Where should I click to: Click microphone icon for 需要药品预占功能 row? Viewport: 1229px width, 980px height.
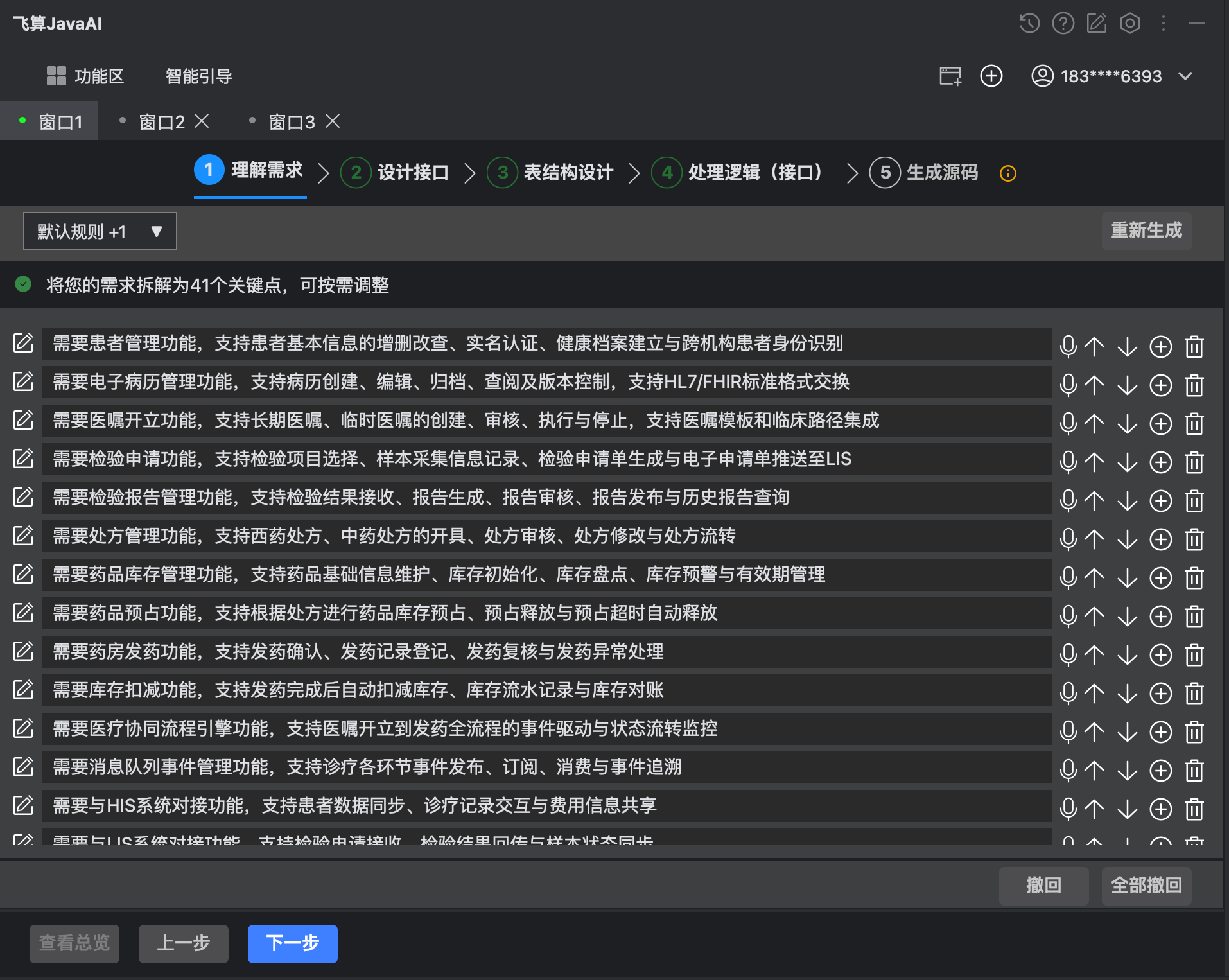pos(1068,617)
